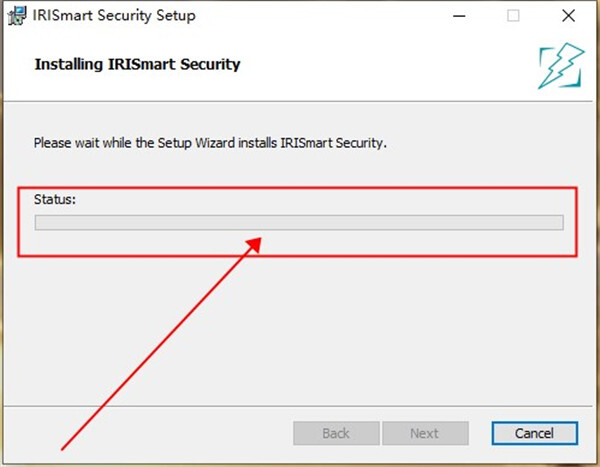Image resolution: width=600 pixels, height=467 pixels.
Task: Click the installer icon in the title bar
Action: (x=17, y=16)
